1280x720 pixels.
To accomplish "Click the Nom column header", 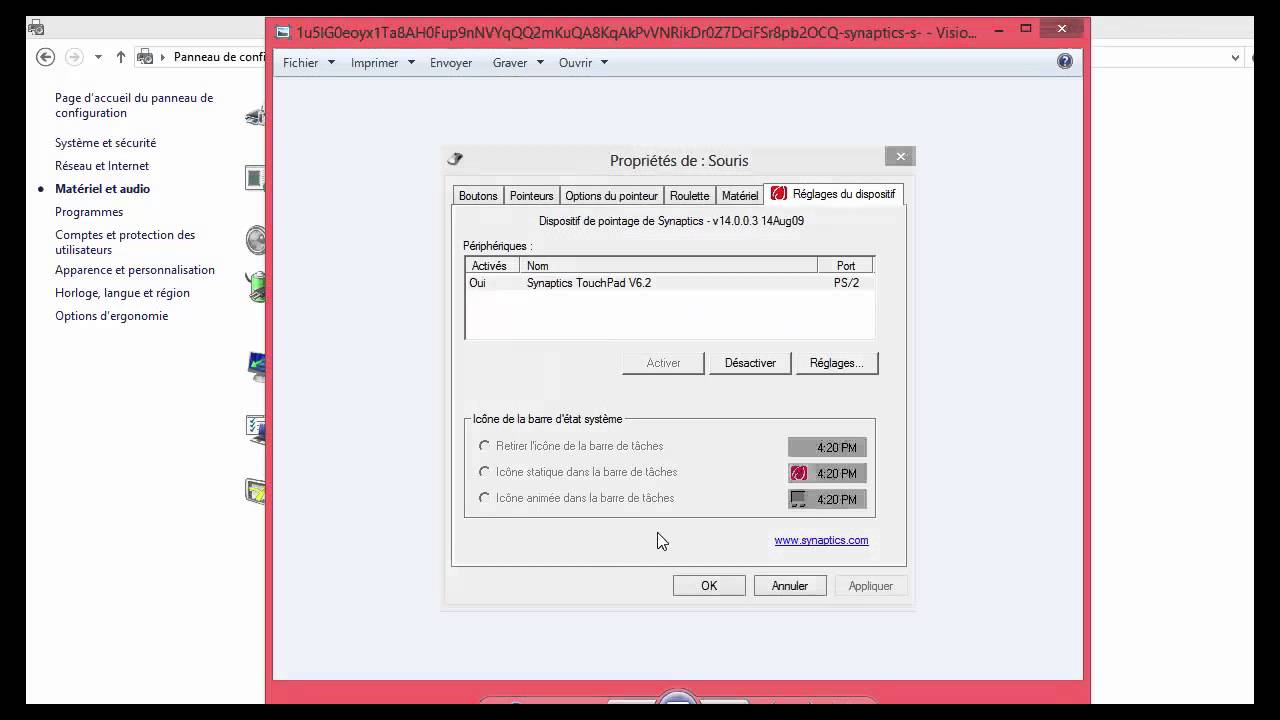I will click(x=668, y=266).
